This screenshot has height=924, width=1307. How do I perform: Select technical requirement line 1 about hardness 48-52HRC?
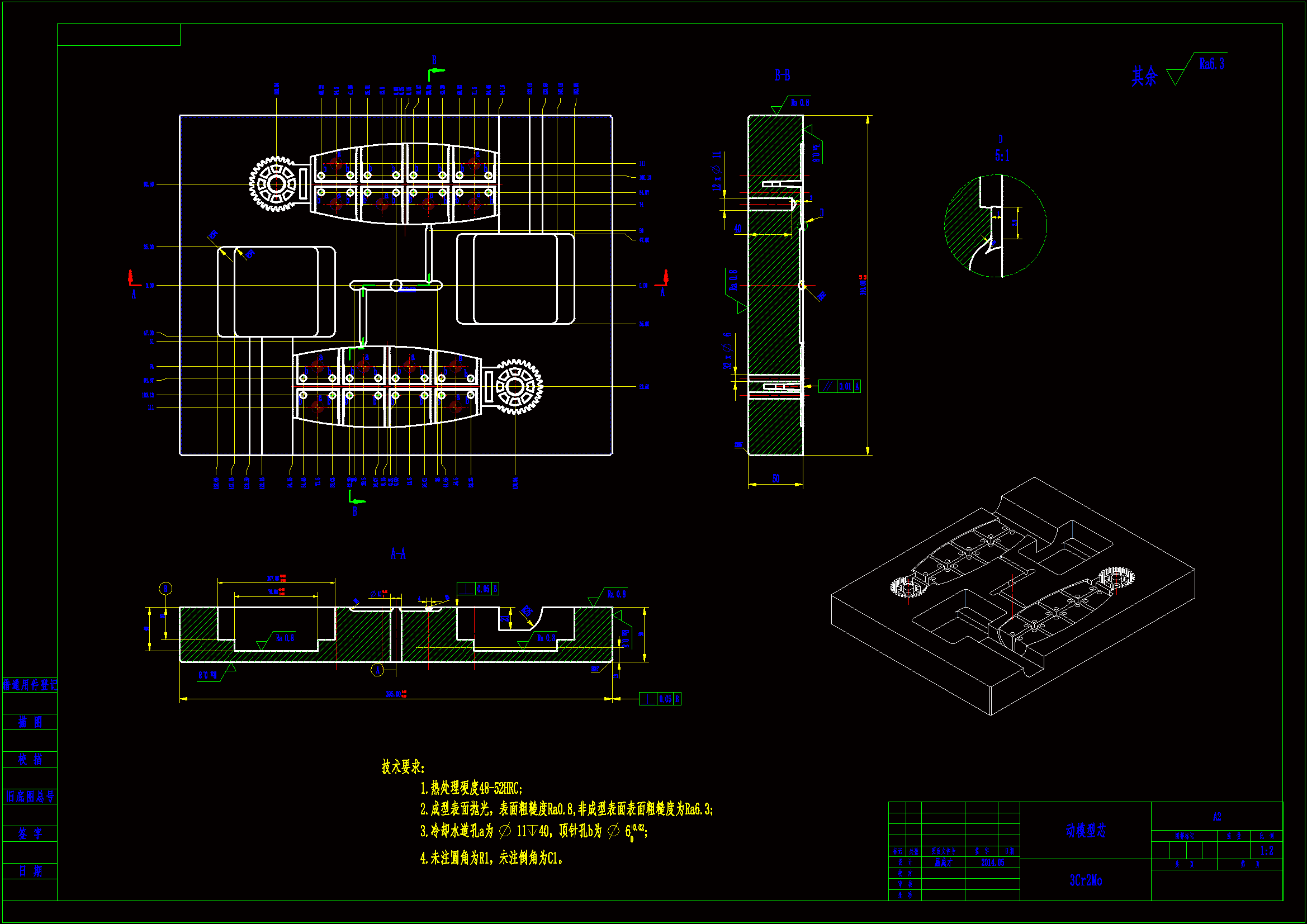tap(471, 789)
